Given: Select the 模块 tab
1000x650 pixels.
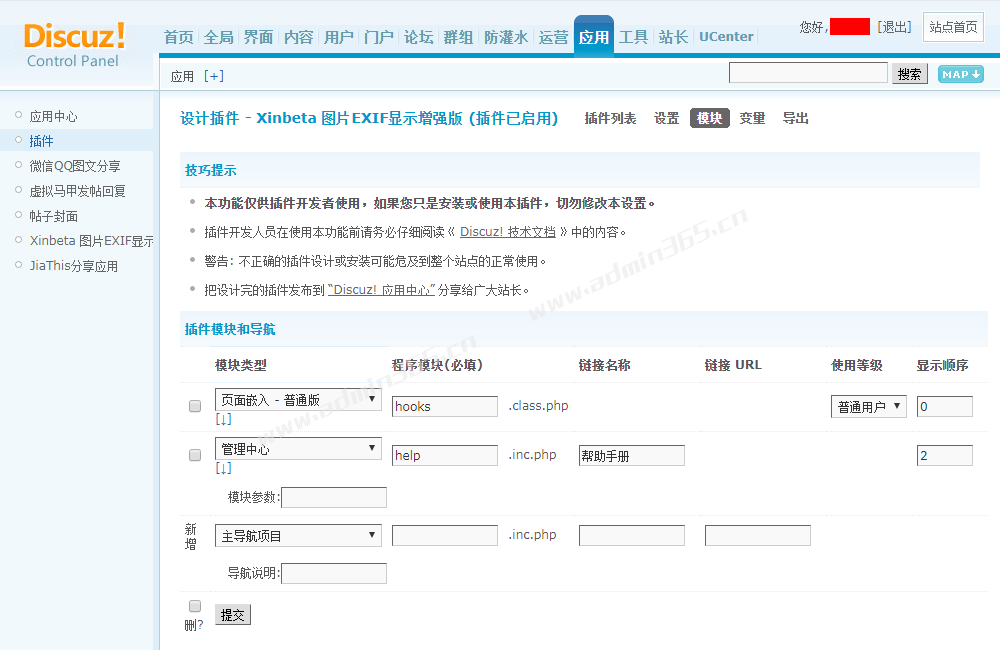Looking at the screenshot, I should 710,118.
